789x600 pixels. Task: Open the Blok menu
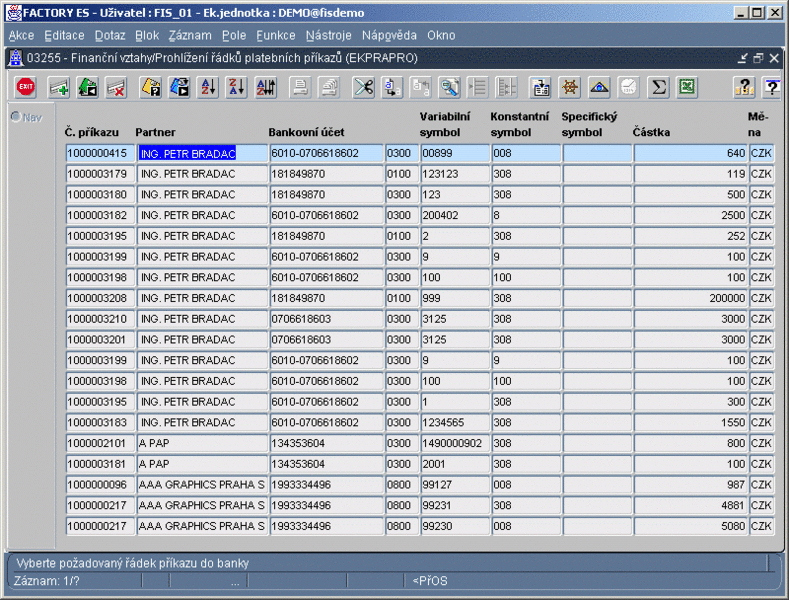coord(147,35)
